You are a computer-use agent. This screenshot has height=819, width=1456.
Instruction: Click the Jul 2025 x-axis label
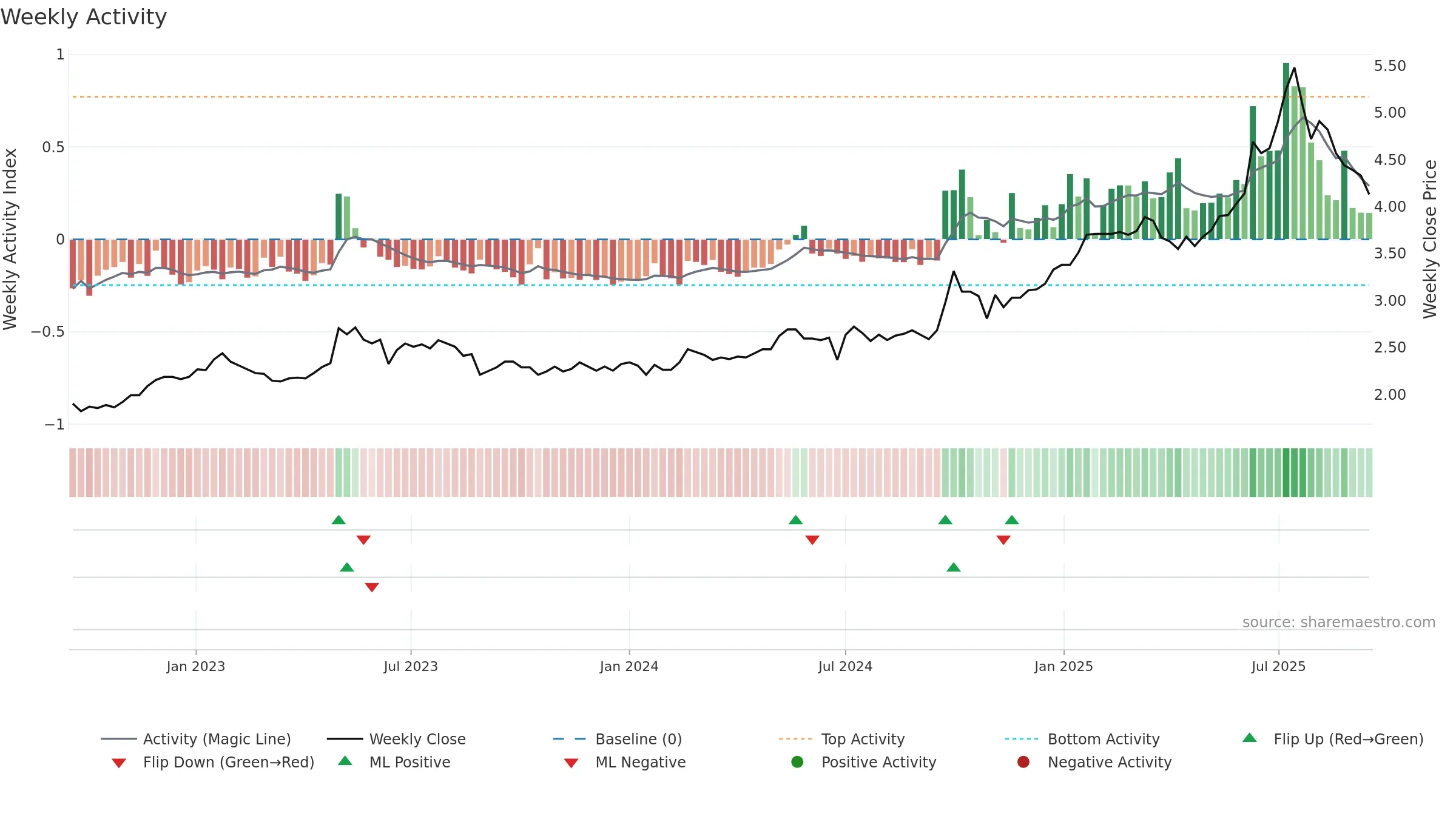click(x=1278, y=666)
